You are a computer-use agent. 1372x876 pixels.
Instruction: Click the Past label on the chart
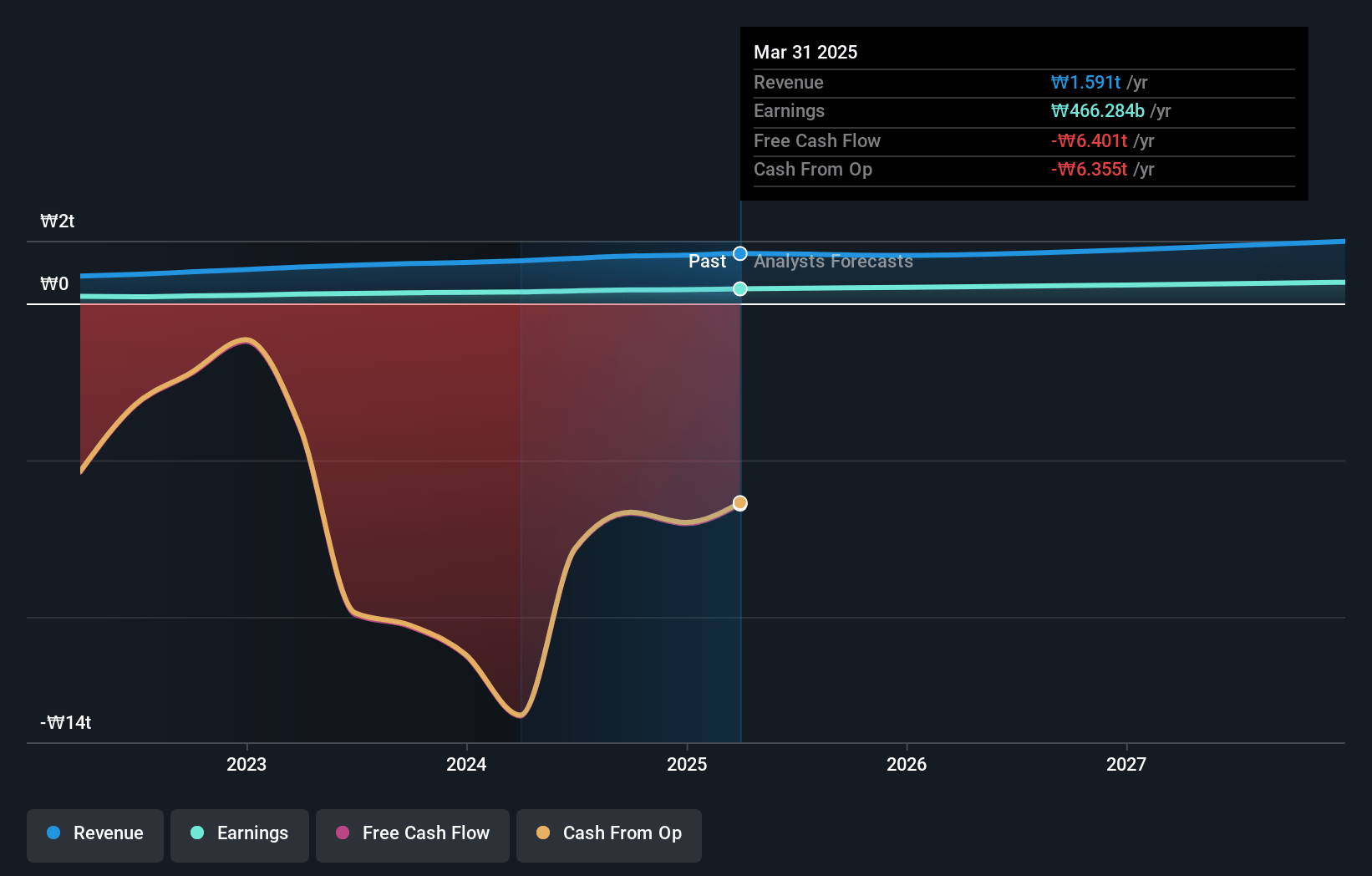[x=707, y=262]
